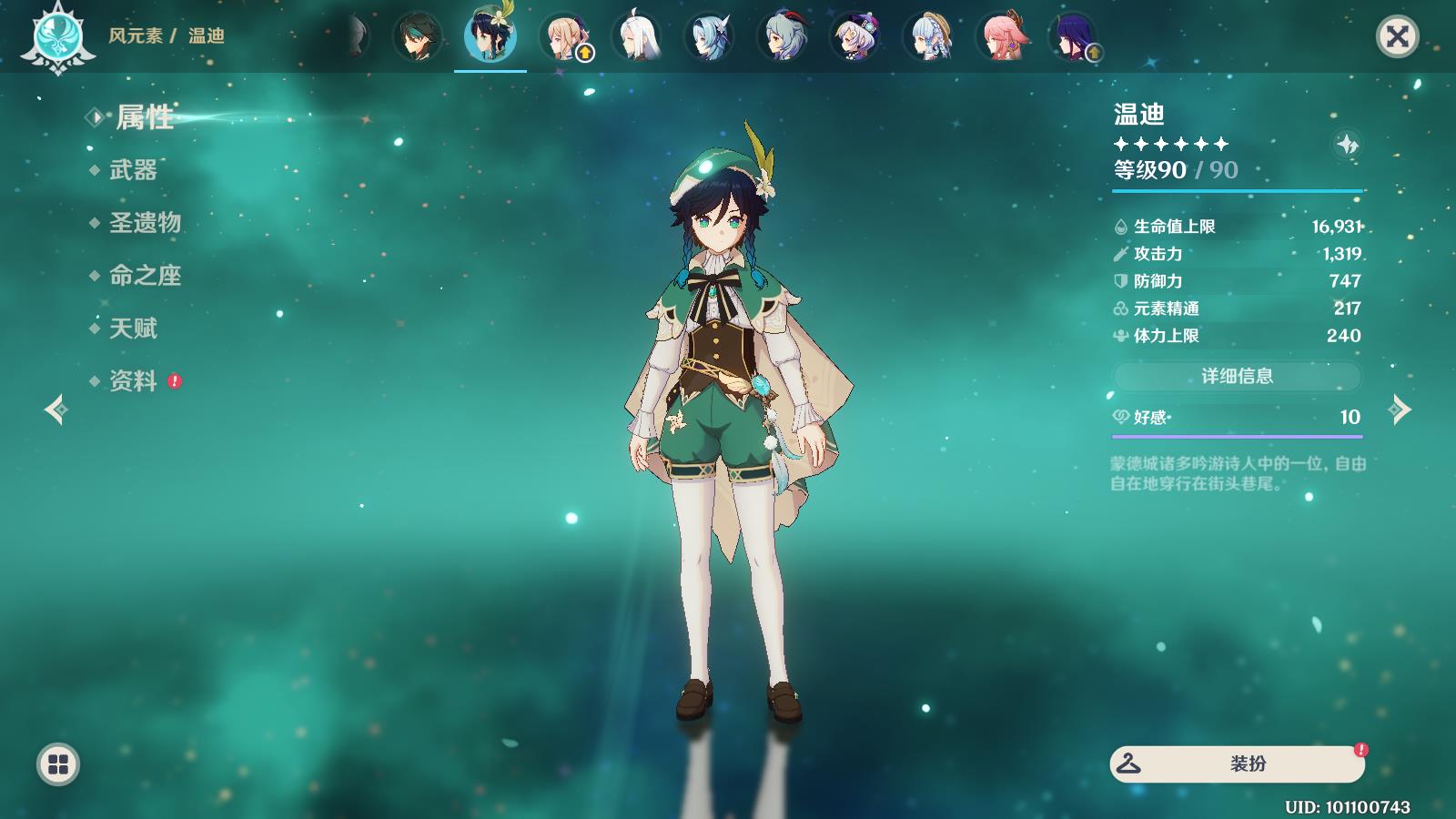
Task: Open the 圣遗物 artifacts tab
Action: point(145,222)
